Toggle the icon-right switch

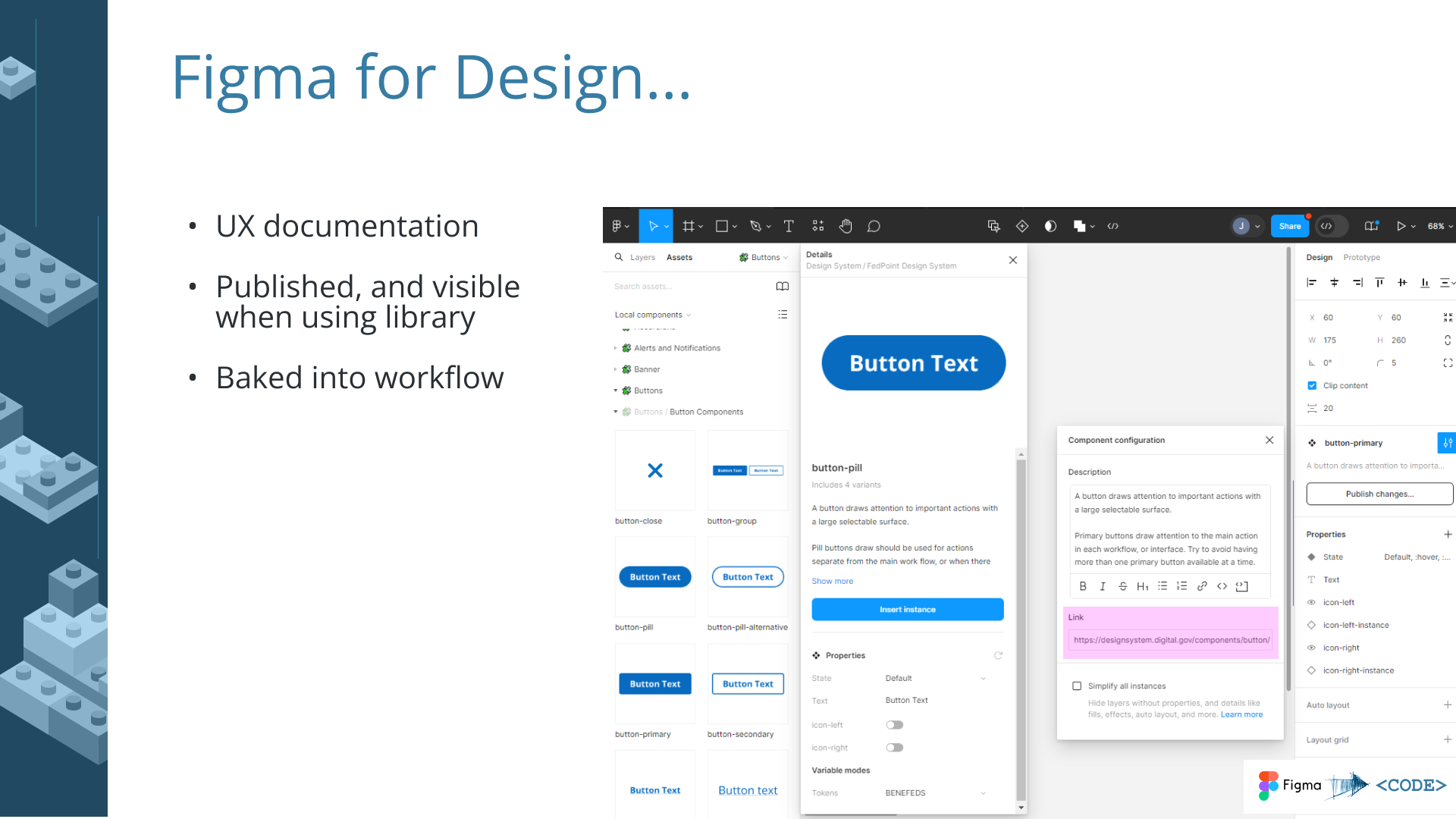tap(895, 748)
